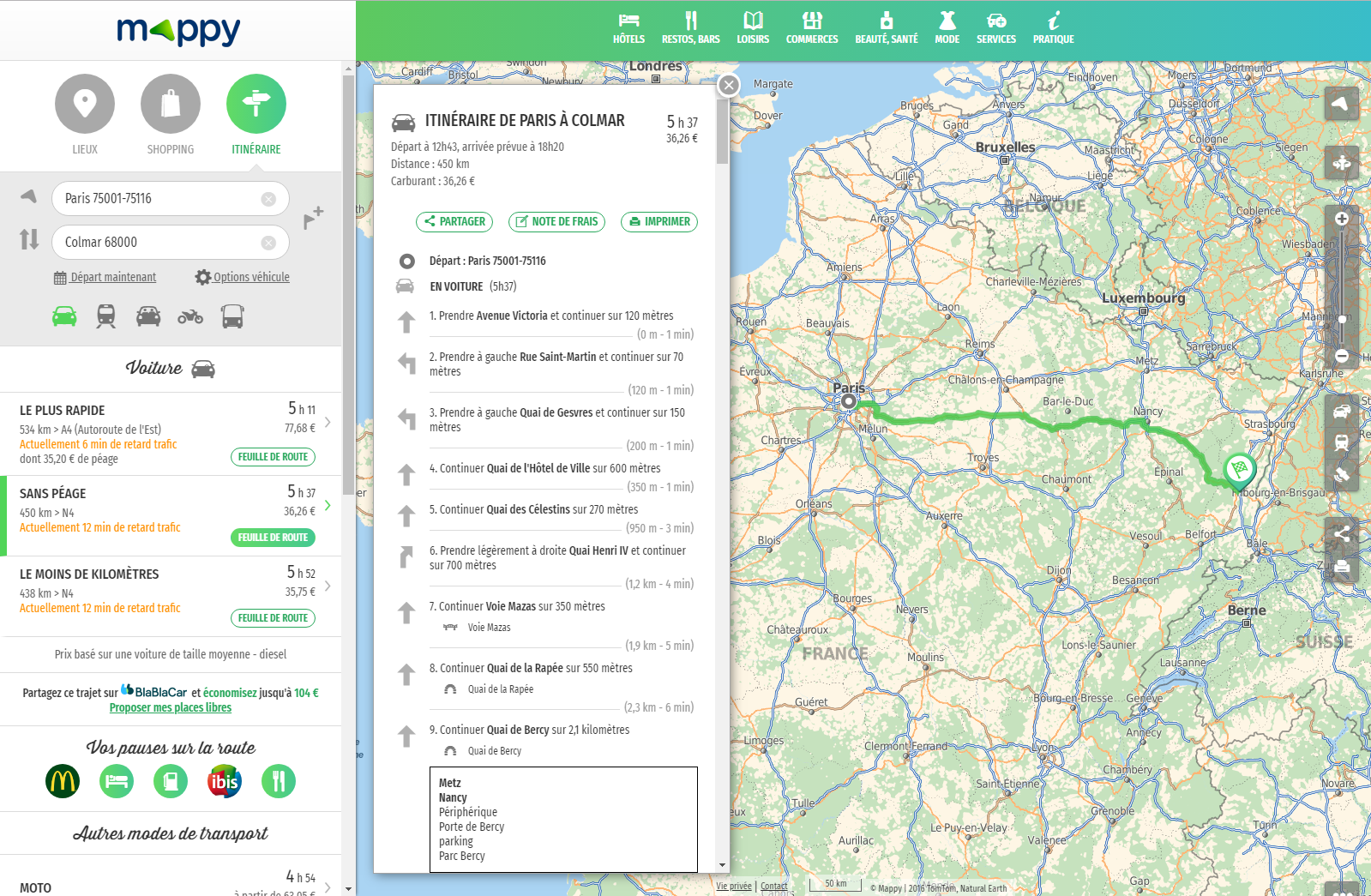This screenshot has height=896, width=1371.
Task: Click the map zoom slider handle
Action: pyautogui.click(x=1342, y=318)
